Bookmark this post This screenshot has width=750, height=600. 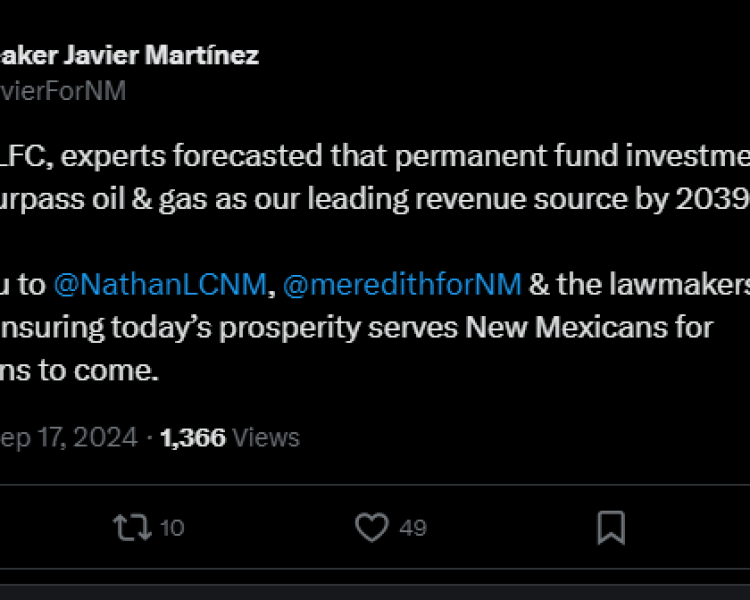(611, 527)
